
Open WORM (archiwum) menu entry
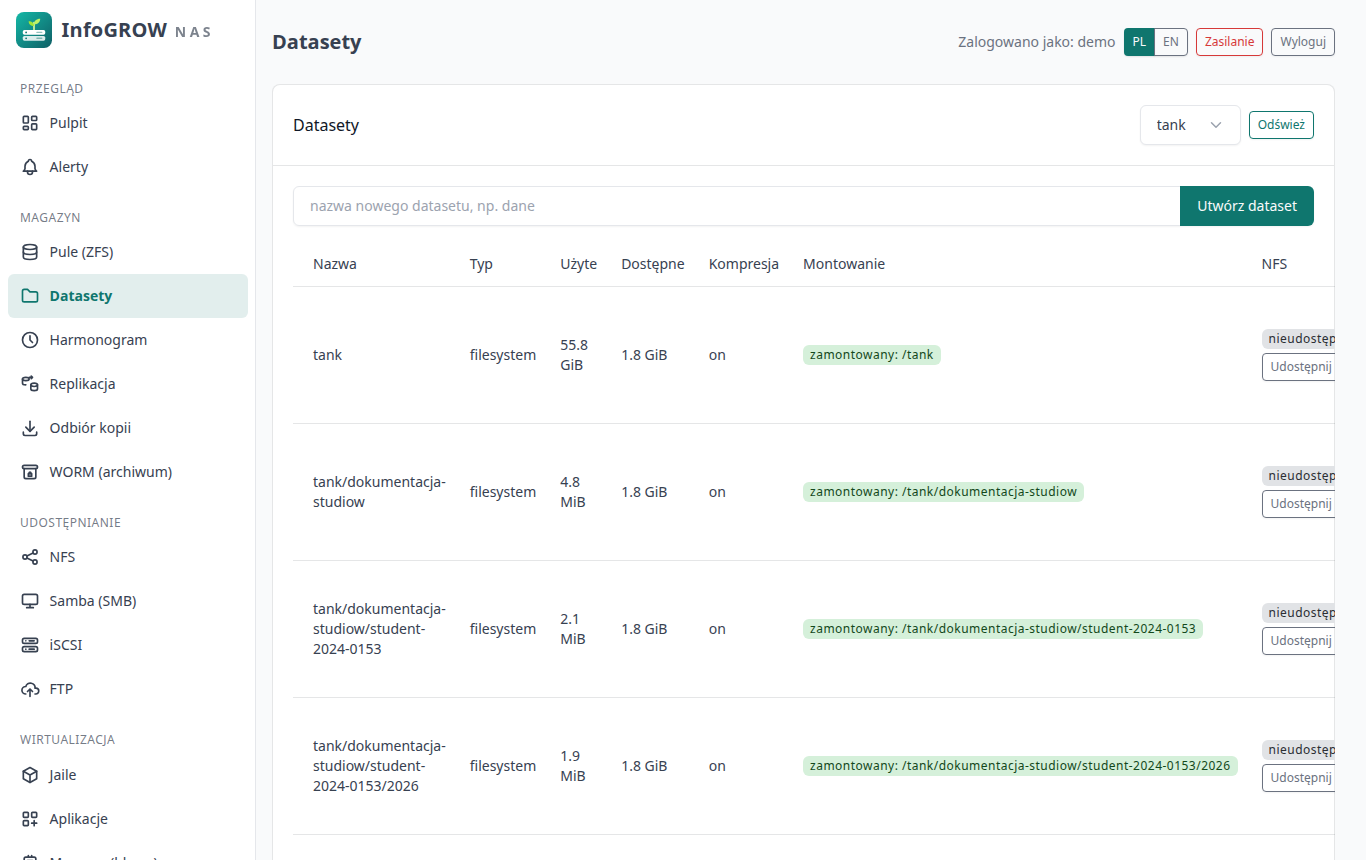128,472
